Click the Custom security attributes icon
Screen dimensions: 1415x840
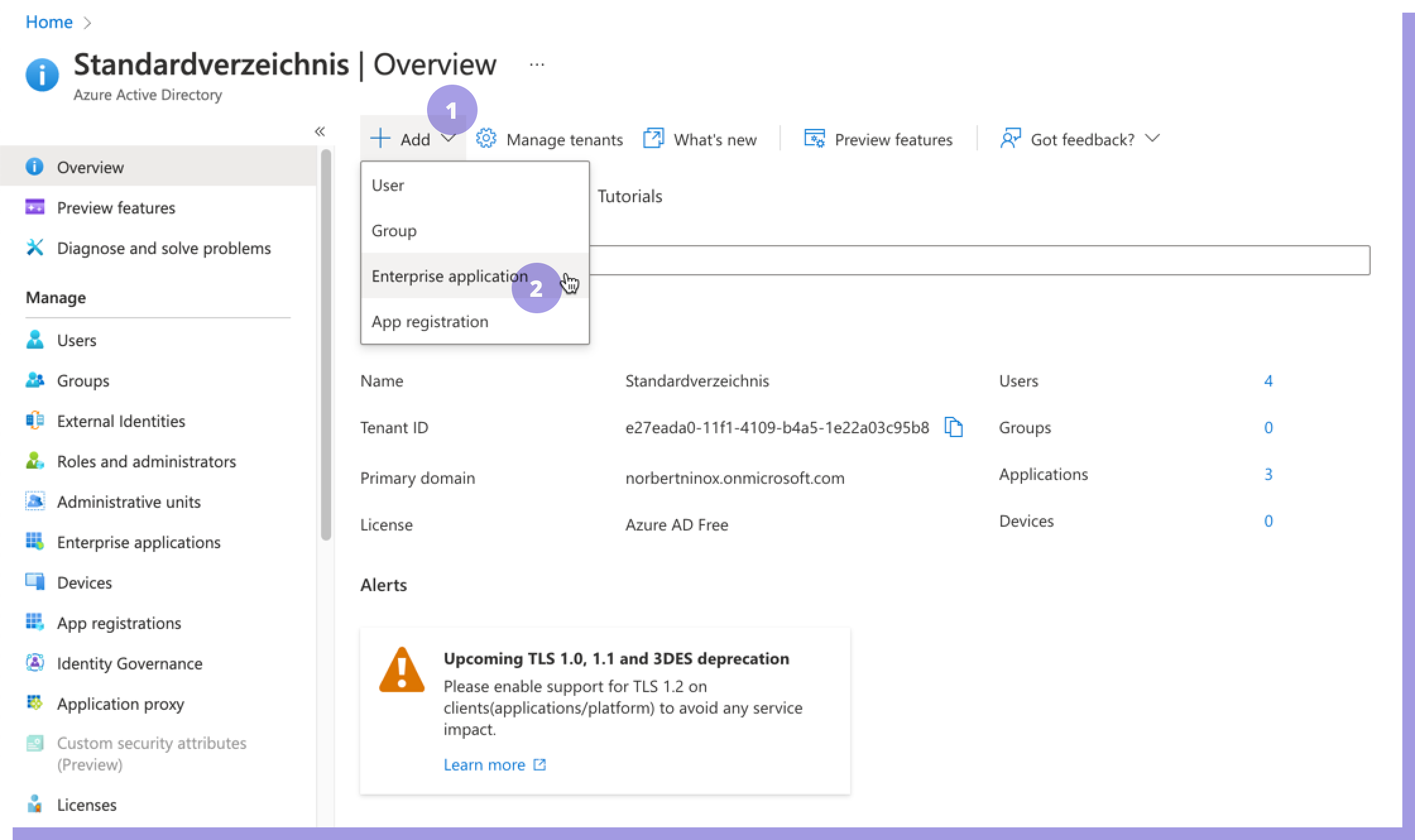coord(35,743)
